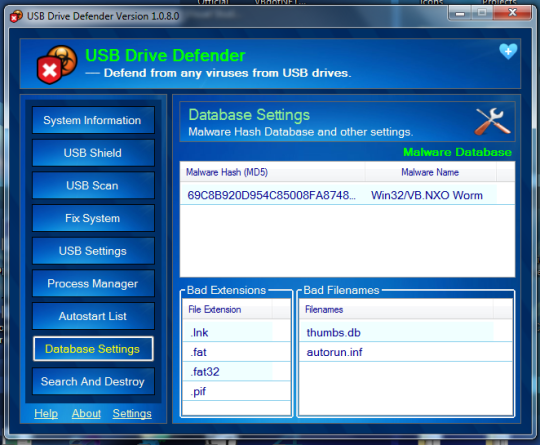Open Process Manager
This screenshot has width=540, height=445.
(93, 283)
